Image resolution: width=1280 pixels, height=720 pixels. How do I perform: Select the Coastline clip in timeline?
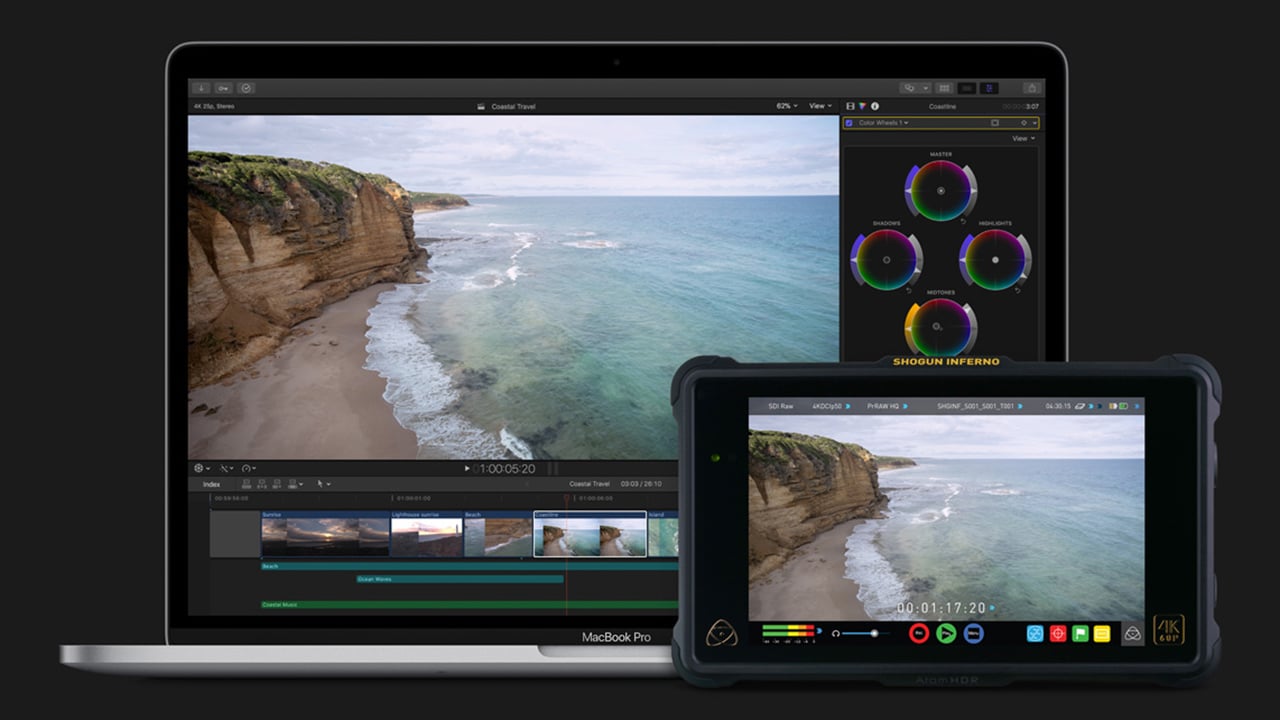point(590,534)
